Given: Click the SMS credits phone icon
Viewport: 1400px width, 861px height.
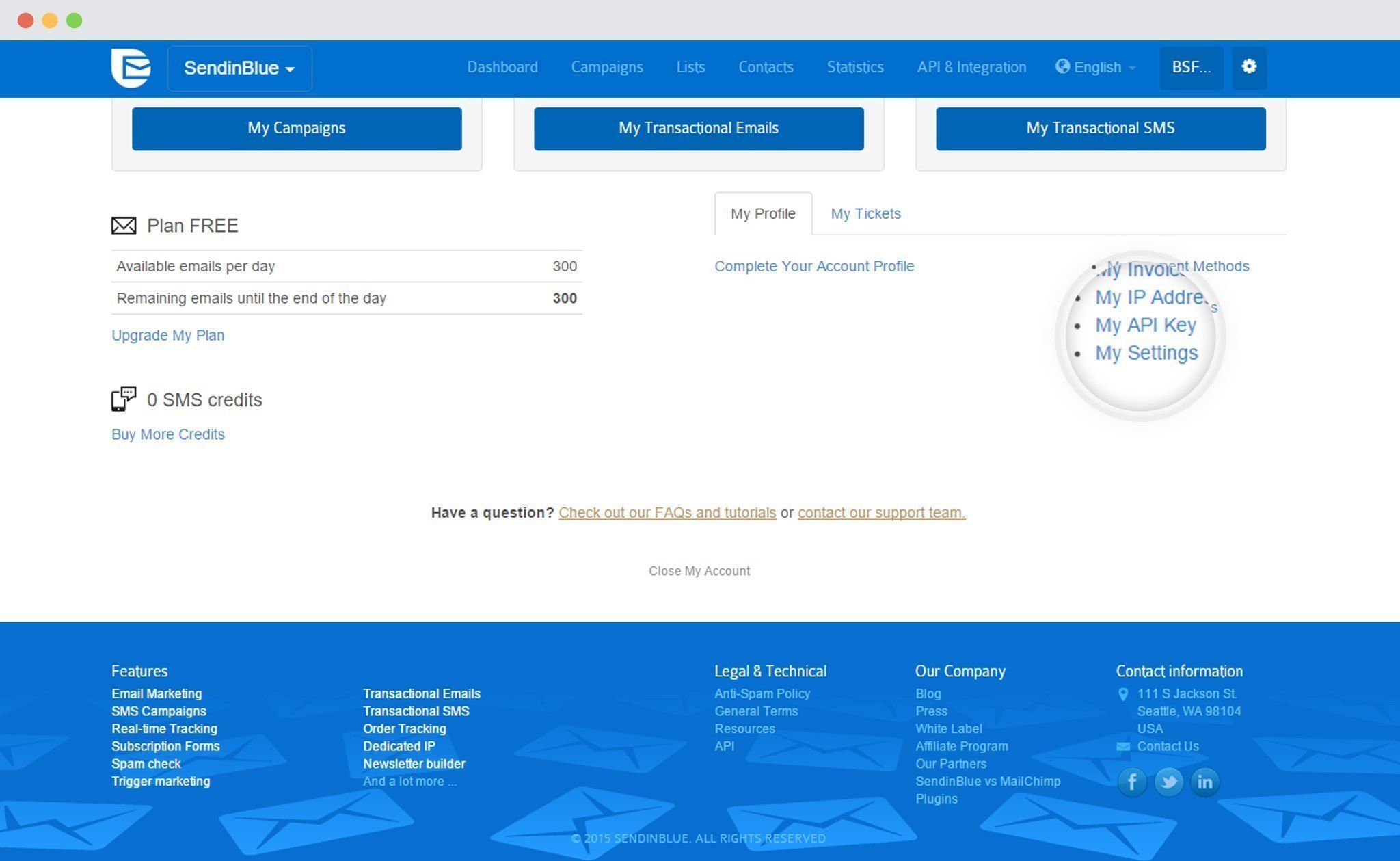Looking at the screenshot, I should click(x=124, y=399).
